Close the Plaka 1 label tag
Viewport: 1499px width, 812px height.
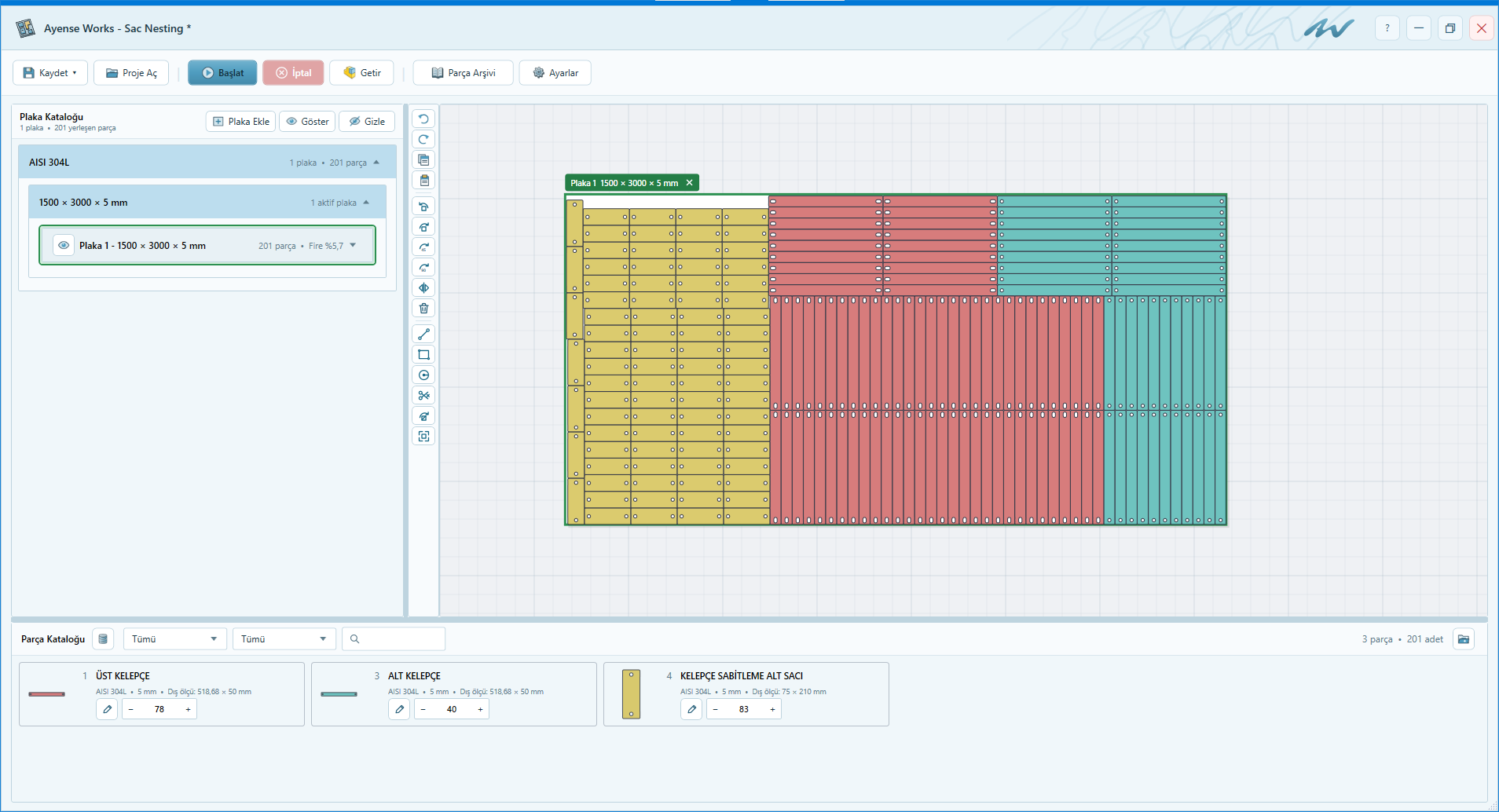(690, 183)
